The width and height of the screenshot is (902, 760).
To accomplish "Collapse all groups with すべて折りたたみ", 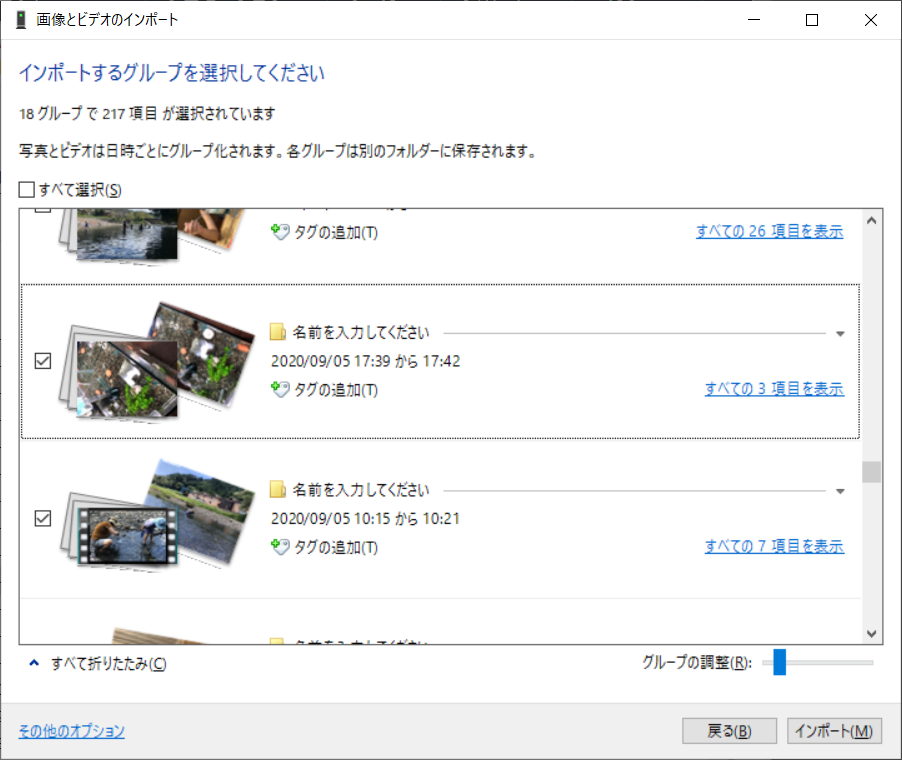I will coord(98,664).
